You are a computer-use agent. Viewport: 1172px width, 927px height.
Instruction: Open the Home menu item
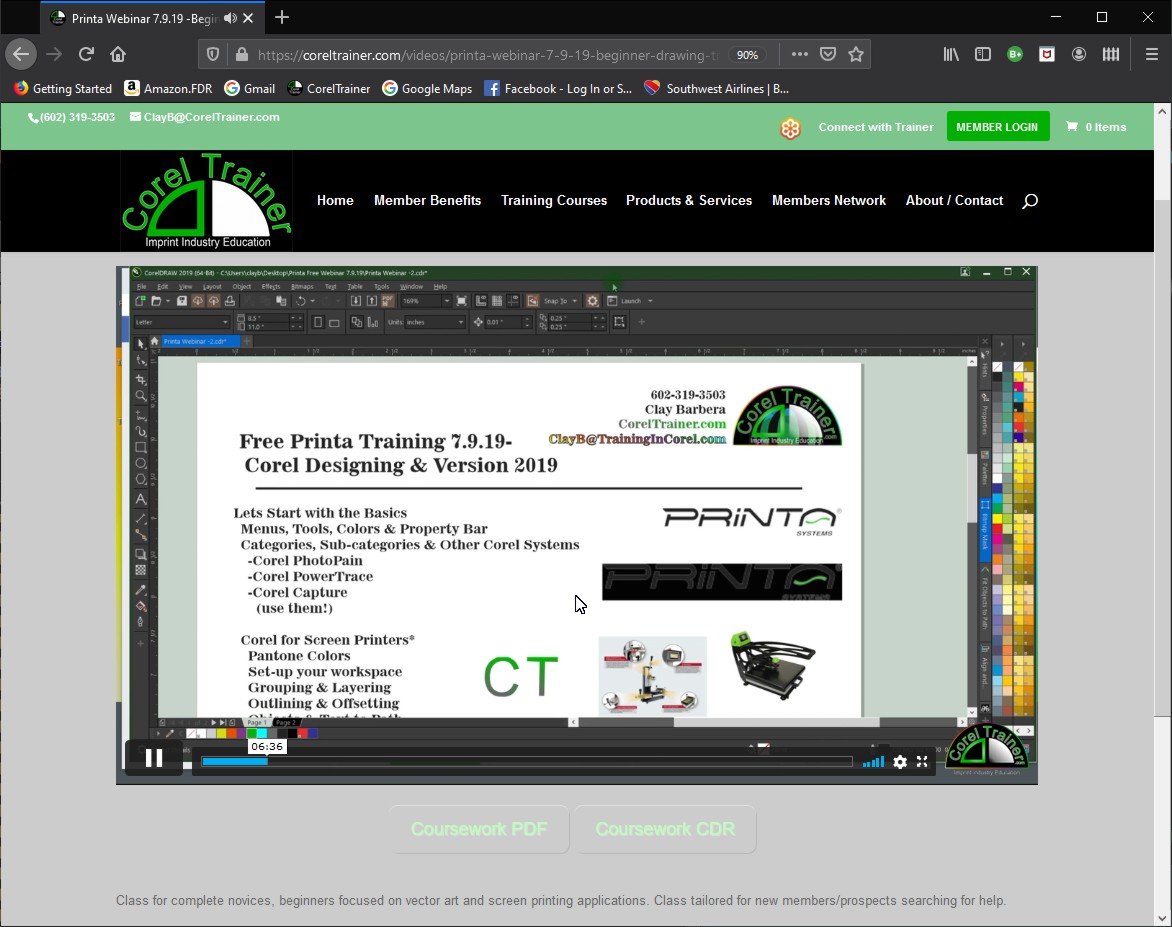335,200
